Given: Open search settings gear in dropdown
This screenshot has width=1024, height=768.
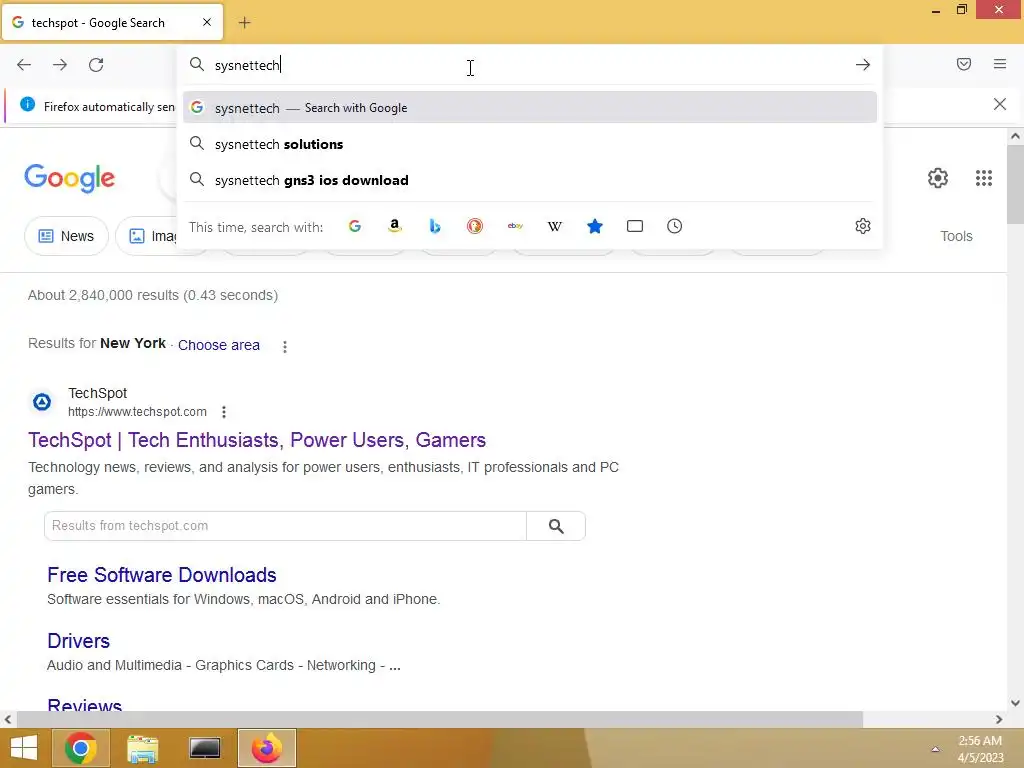Looking at the screenshot, I should point(863,226).
